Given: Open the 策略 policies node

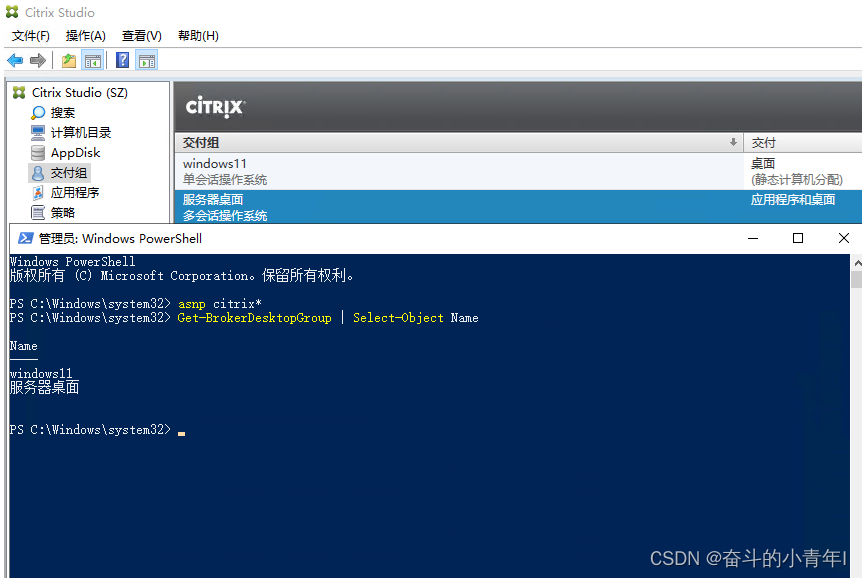Looking at the screenshot, I should click(62, 213).
